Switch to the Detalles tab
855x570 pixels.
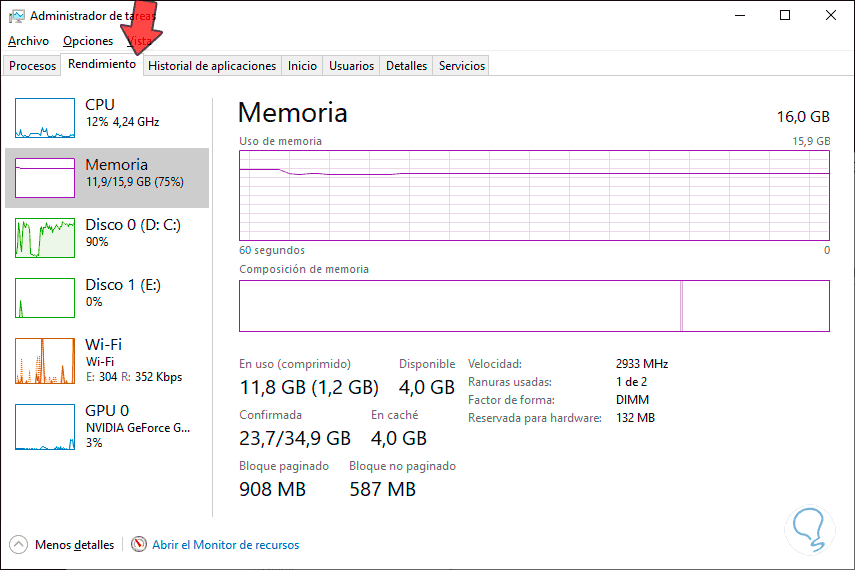[x=407, y=66]
